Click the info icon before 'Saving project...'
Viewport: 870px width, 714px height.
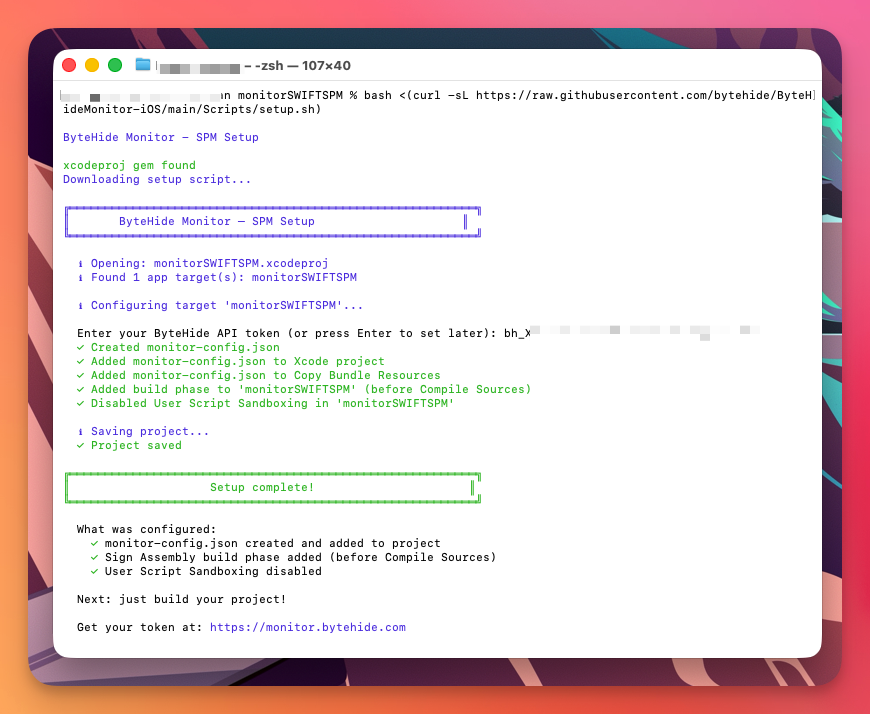[80, 431]
